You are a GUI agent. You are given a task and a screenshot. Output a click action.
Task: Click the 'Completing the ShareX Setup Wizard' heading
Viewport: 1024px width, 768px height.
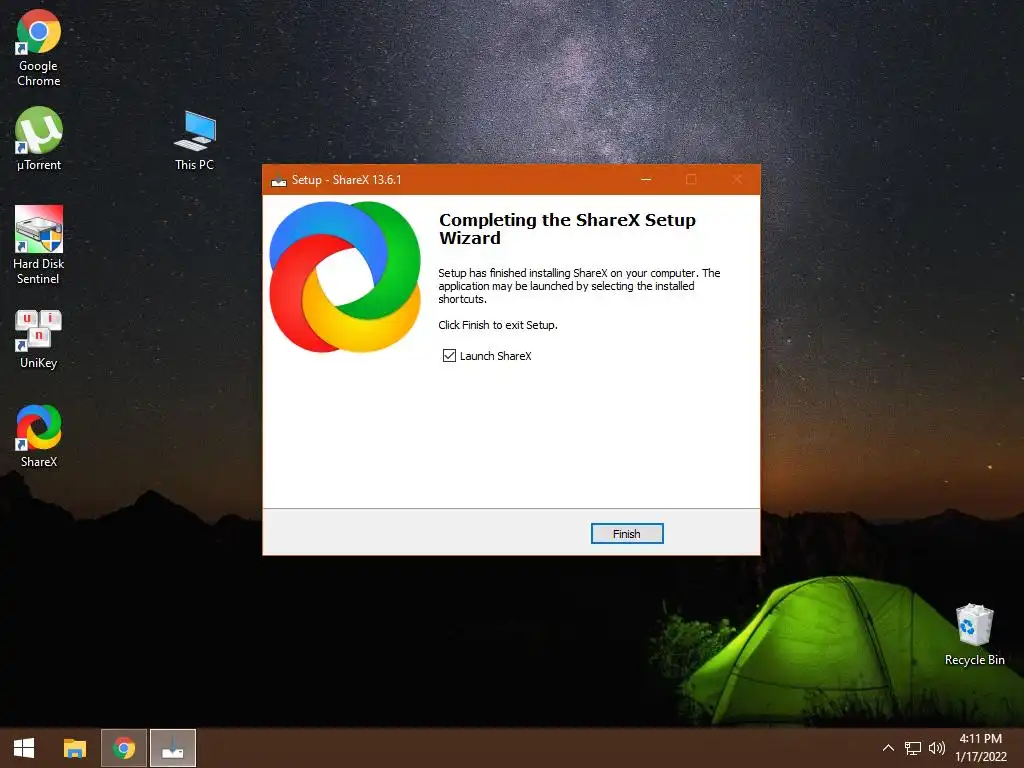click(x=567, y=229)
